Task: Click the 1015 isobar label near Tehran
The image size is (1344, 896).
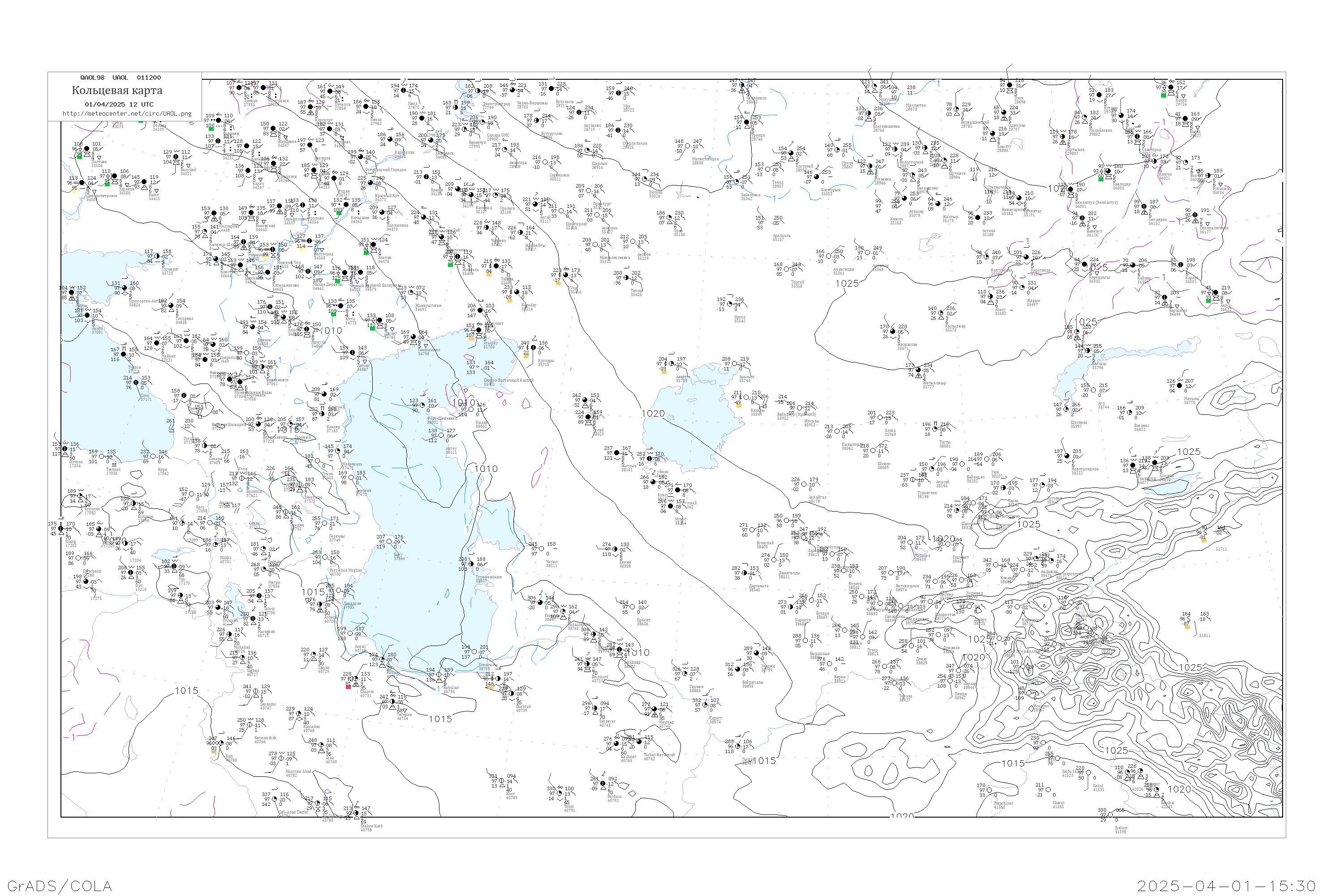Action: tap(440, 719)
